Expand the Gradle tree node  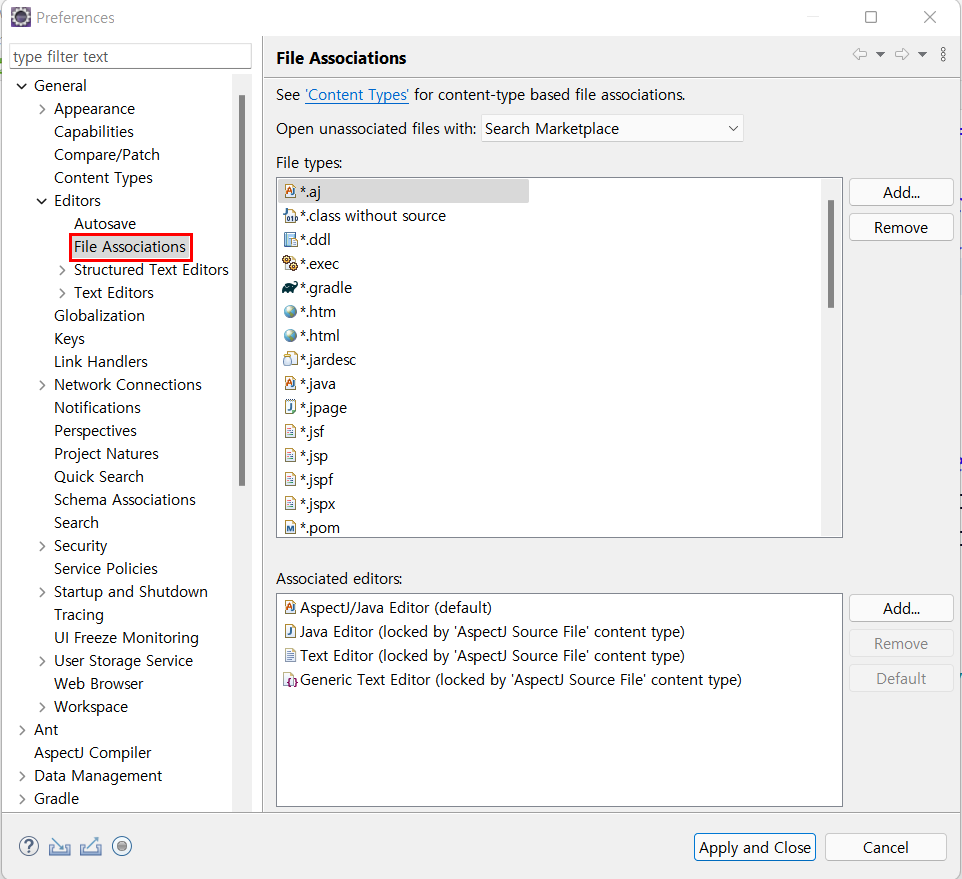point(21,799)
